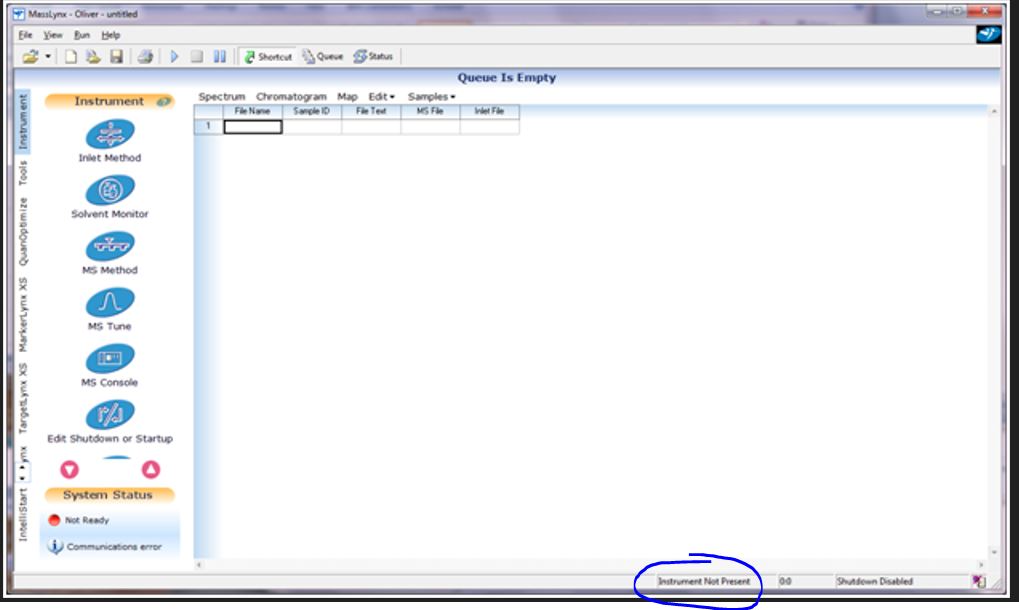
Task: Click the File Text cell in row 1
Action: tap(371, 127)
